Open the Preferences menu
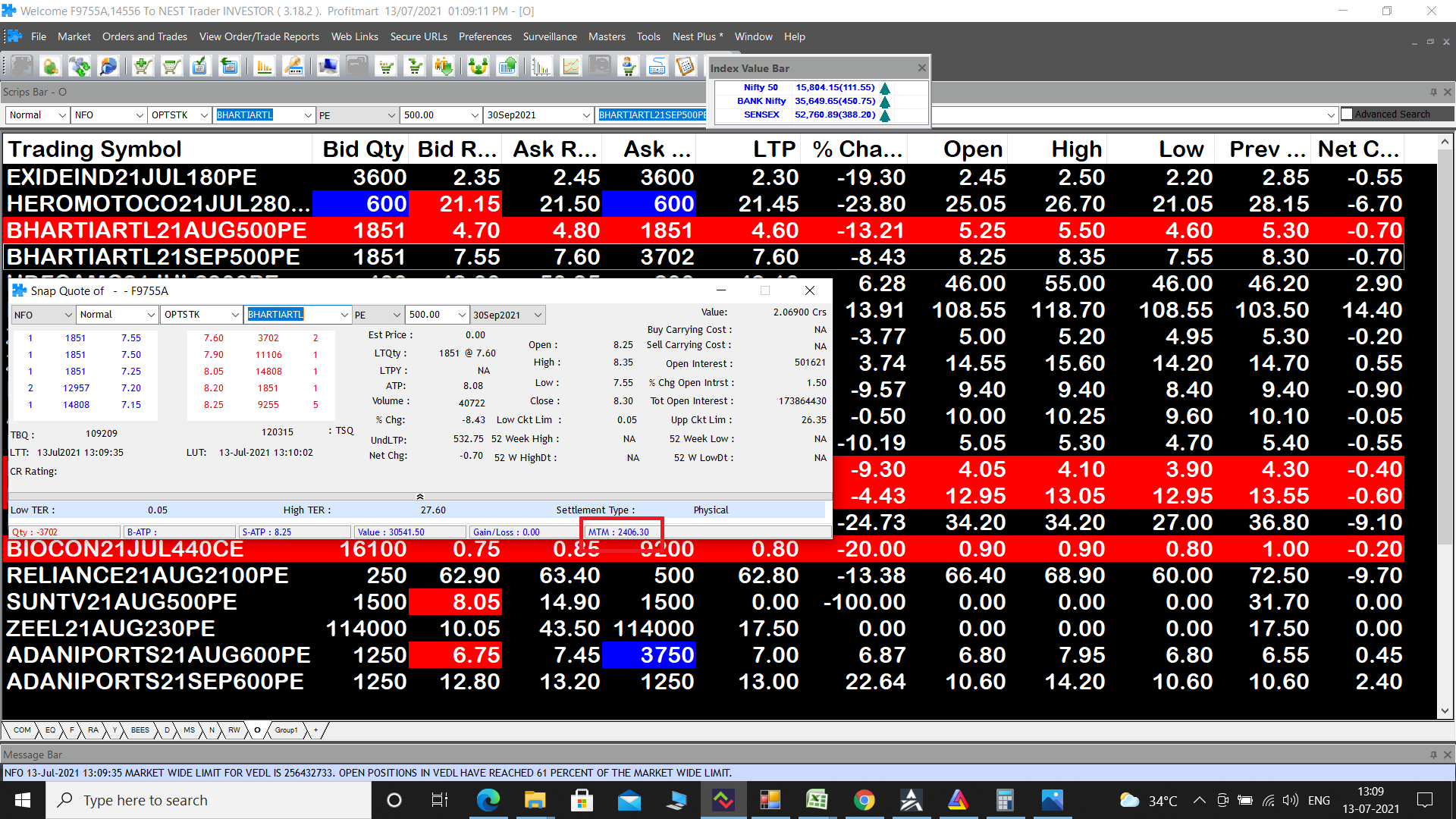The height and width of the screenshot is (819, 1456). tap(485, 36)
